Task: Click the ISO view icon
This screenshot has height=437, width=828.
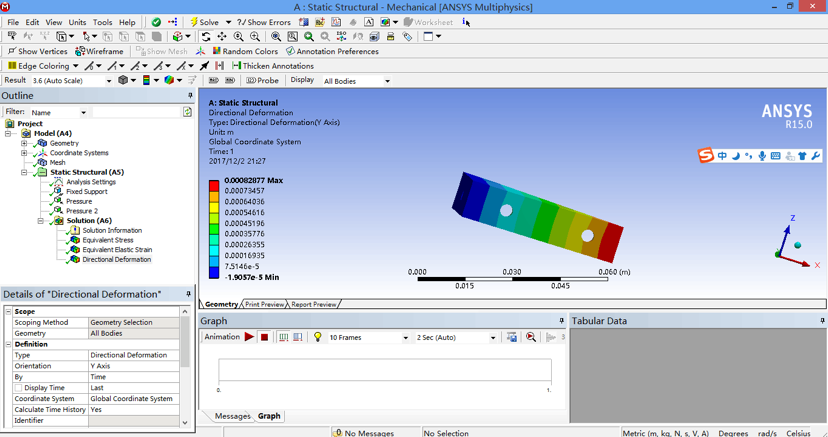Action: [341, 36]
